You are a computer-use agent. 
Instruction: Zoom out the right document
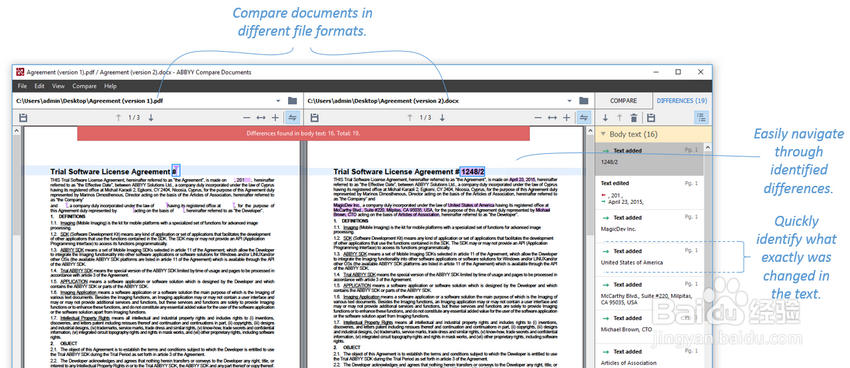(x=538, y=118)
